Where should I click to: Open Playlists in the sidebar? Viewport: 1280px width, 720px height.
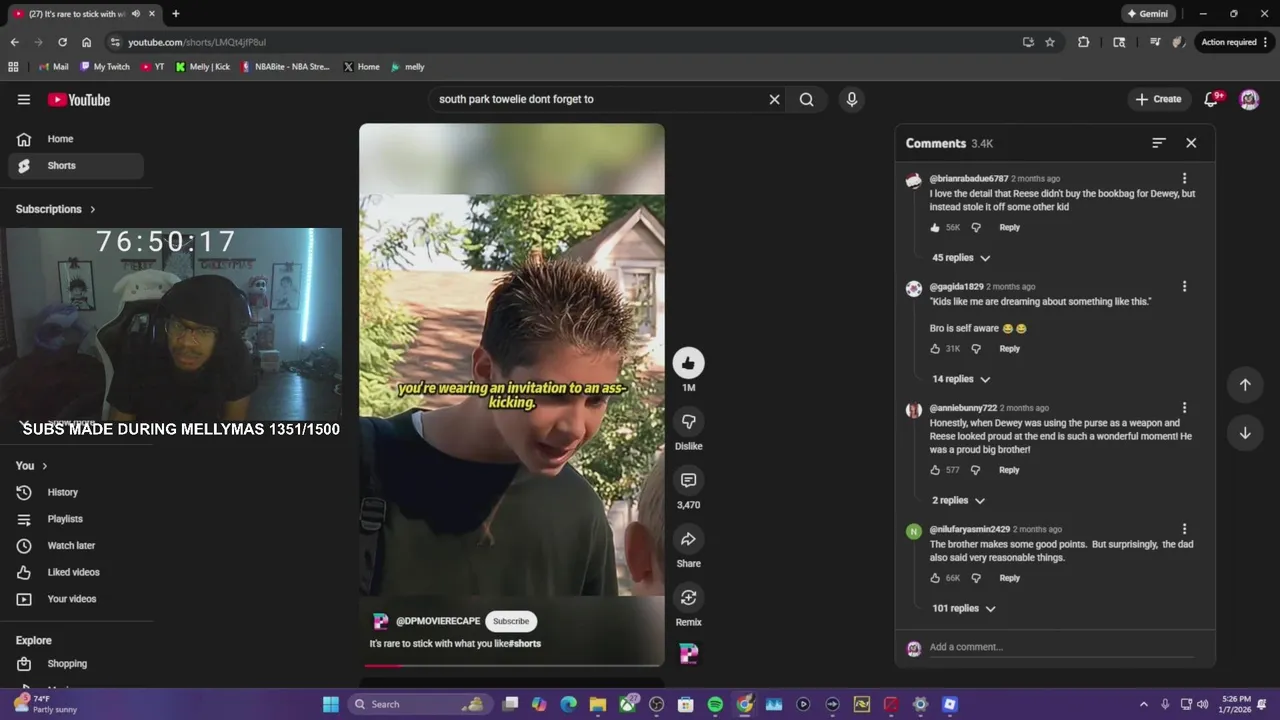[75, 519]
